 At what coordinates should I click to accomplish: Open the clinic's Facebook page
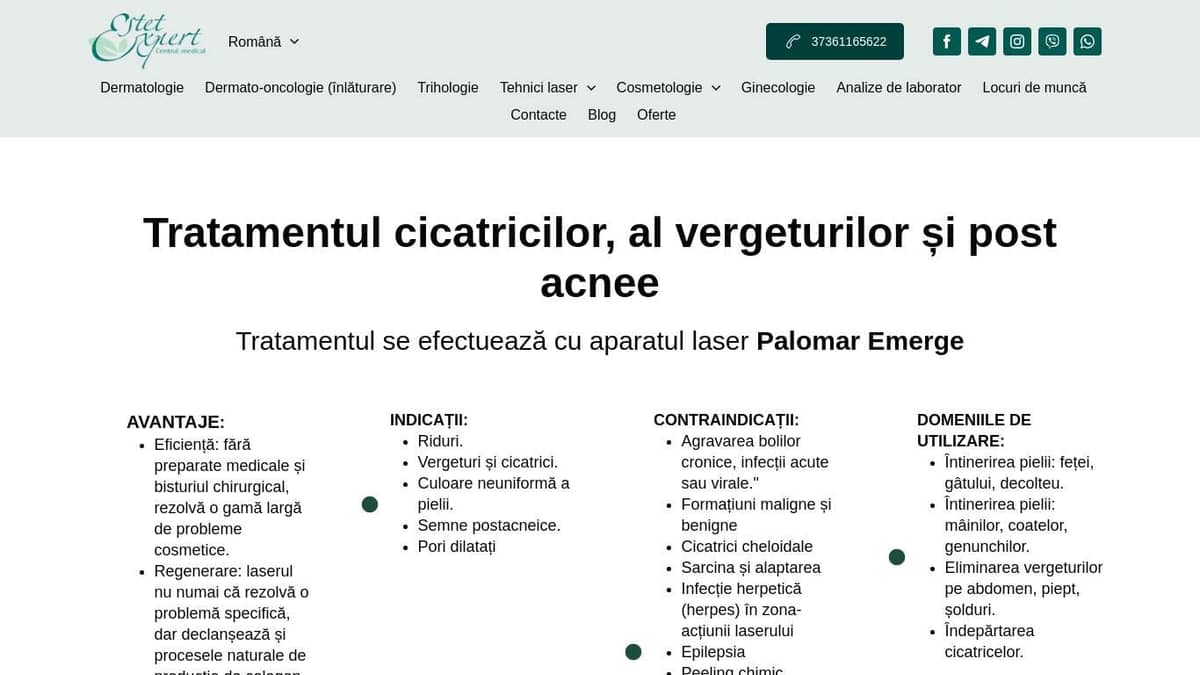click(946, 41)
